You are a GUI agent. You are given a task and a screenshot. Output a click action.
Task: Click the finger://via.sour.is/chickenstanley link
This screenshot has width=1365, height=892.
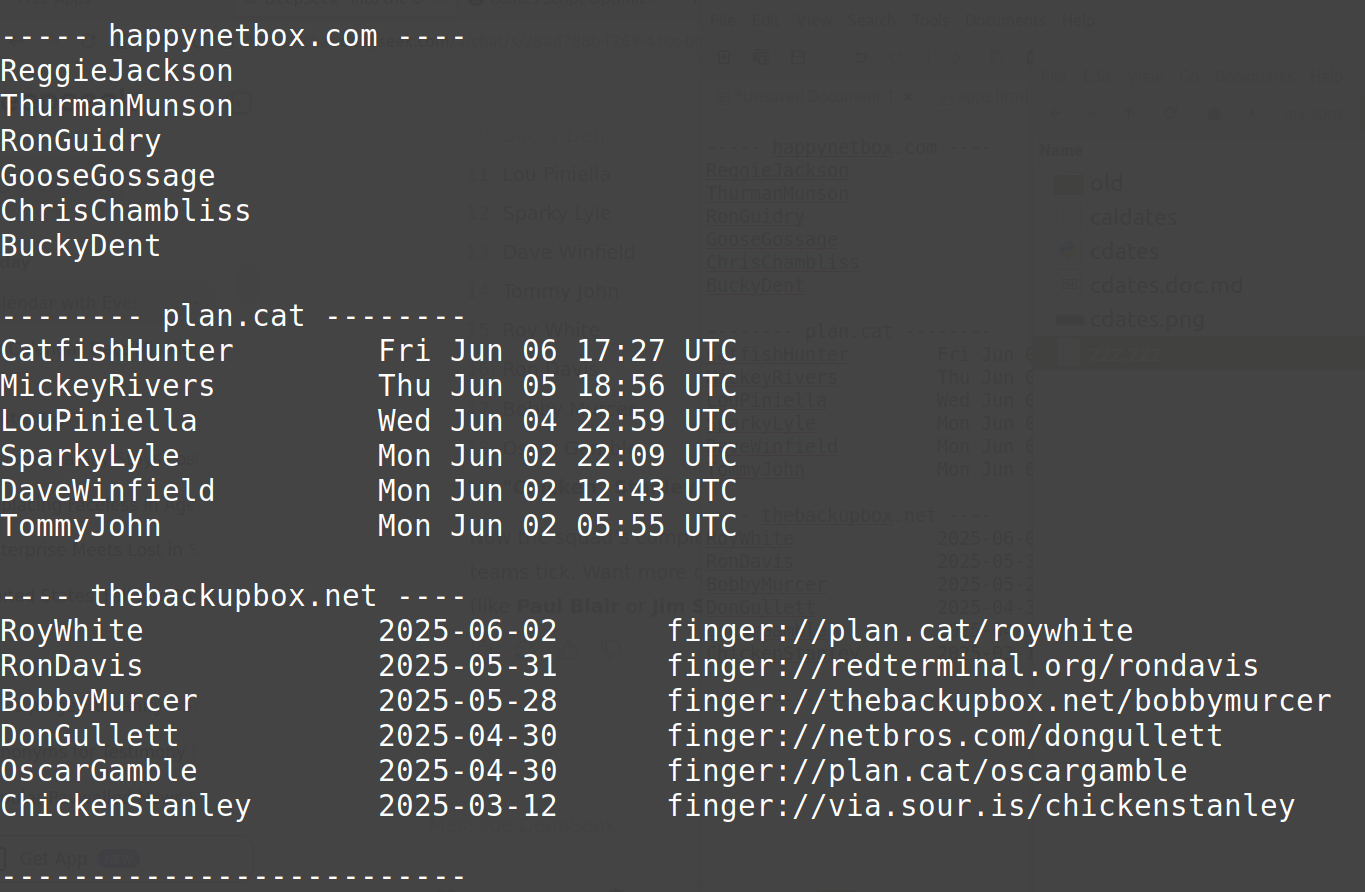coord(981,806)
